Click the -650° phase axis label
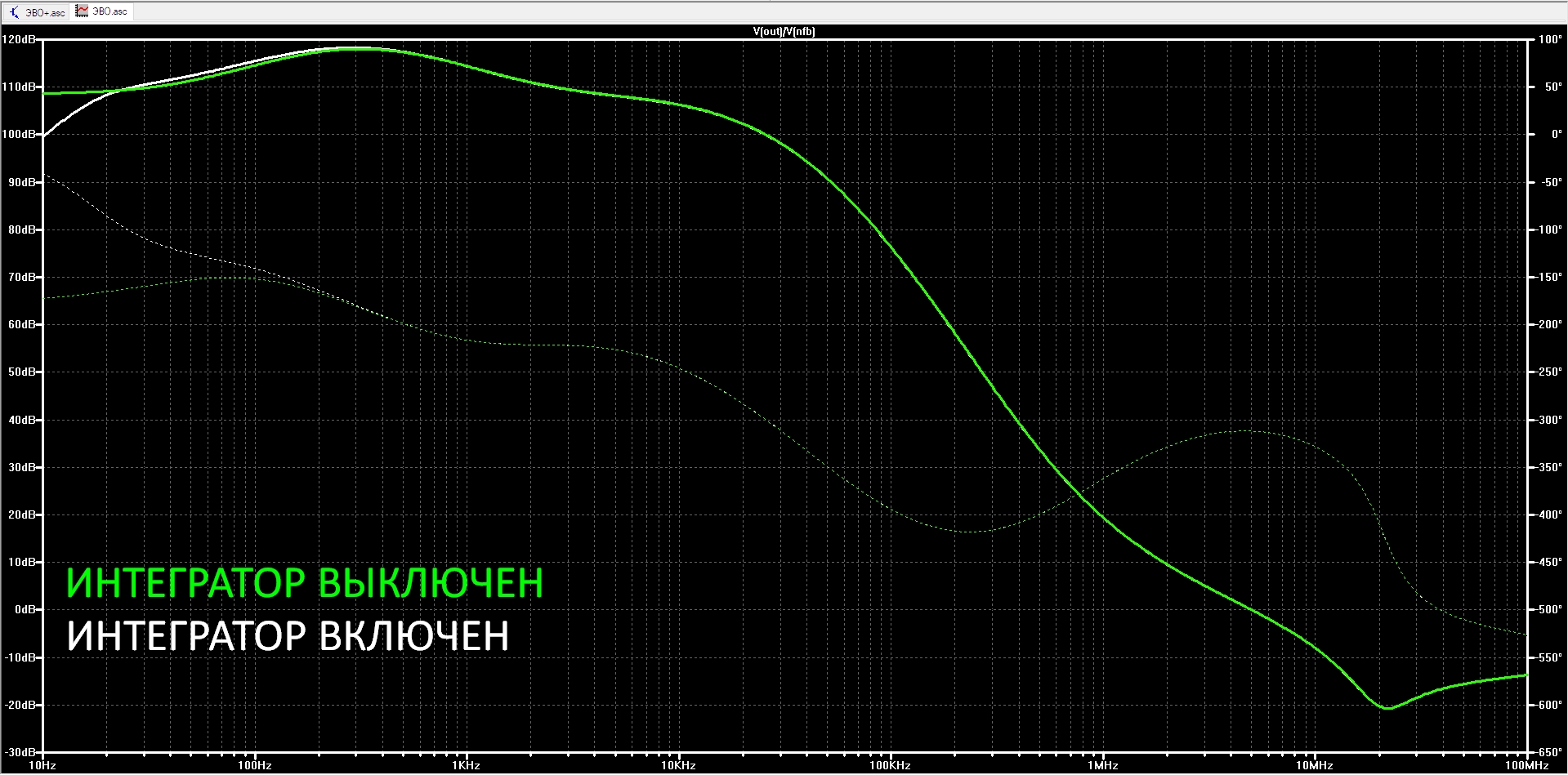Screen dimensions: 1568x775 tap(1548, 752)
